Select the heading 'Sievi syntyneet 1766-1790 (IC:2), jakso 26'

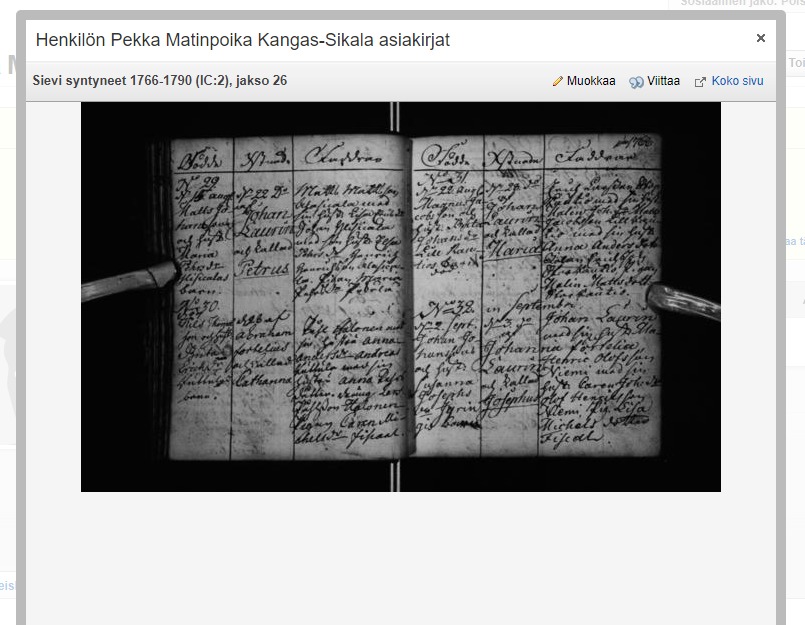coord(160,81)
